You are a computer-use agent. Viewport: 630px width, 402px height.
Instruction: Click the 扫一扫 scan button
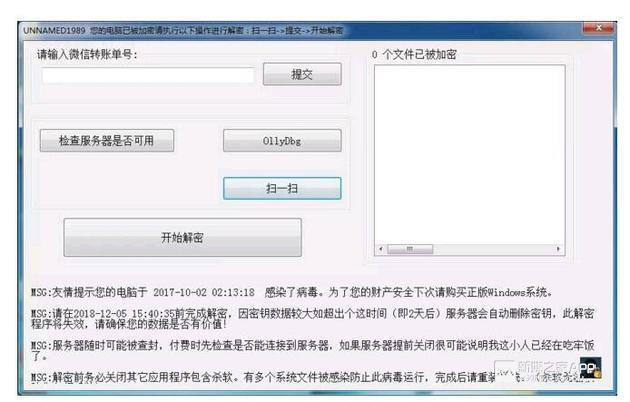coord(282,188)
